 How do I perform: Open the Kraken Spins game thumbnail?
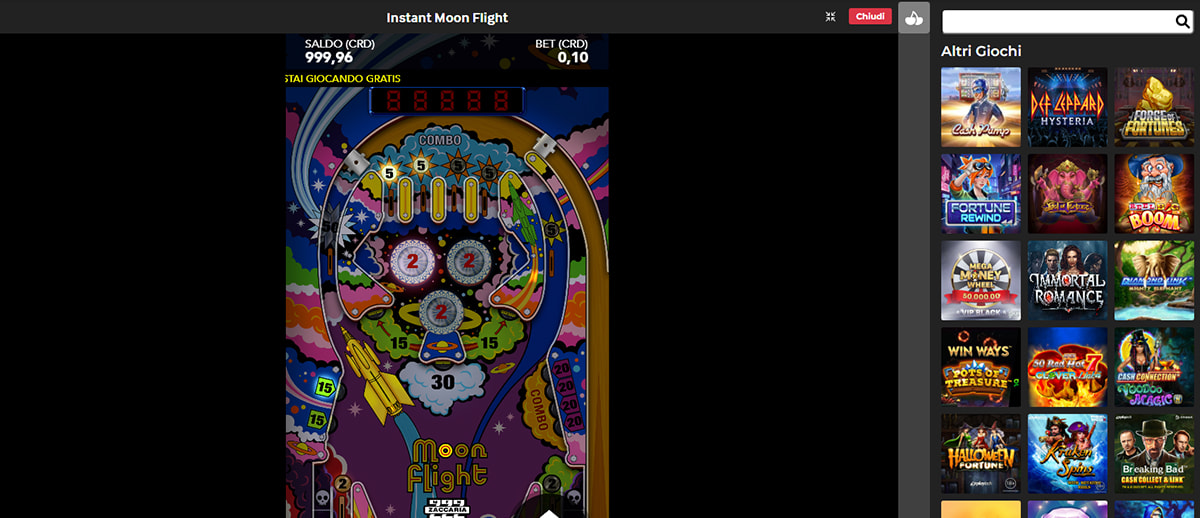1068,454
